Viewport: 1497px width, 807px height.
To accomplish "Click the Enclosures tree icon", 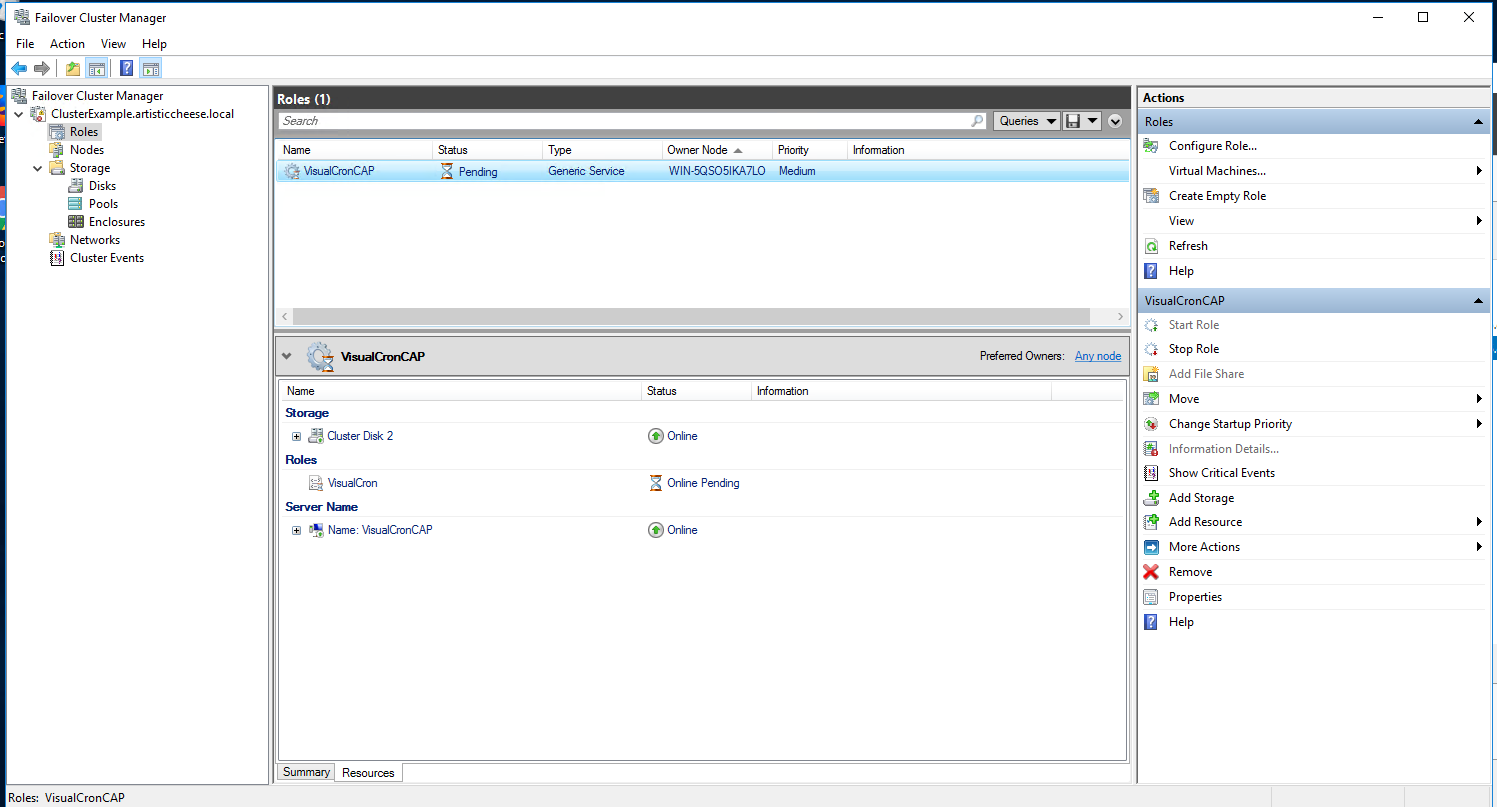I will 76,222.
